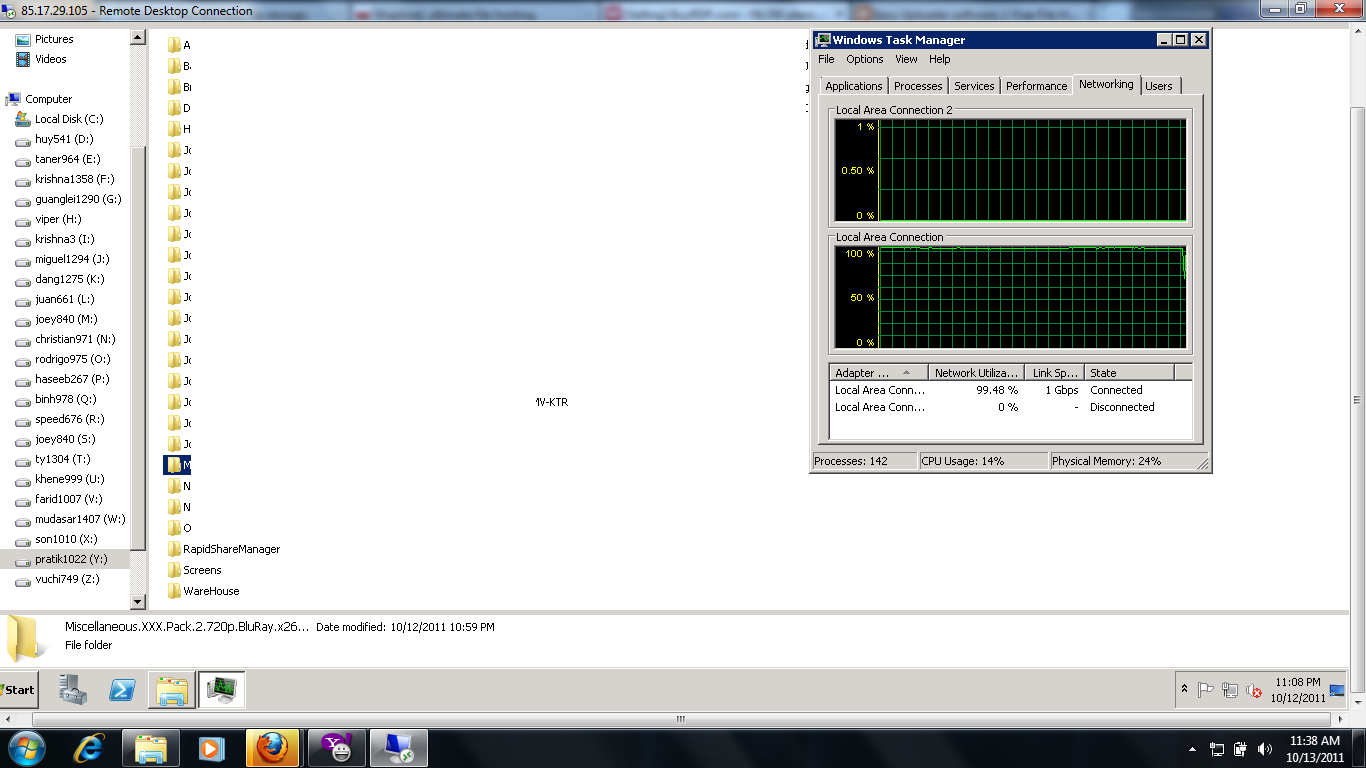Viewport: 1366px width, 768px height.
Task: Open Server Manager in the remote taskbar
Action: (x=73, y=690)
